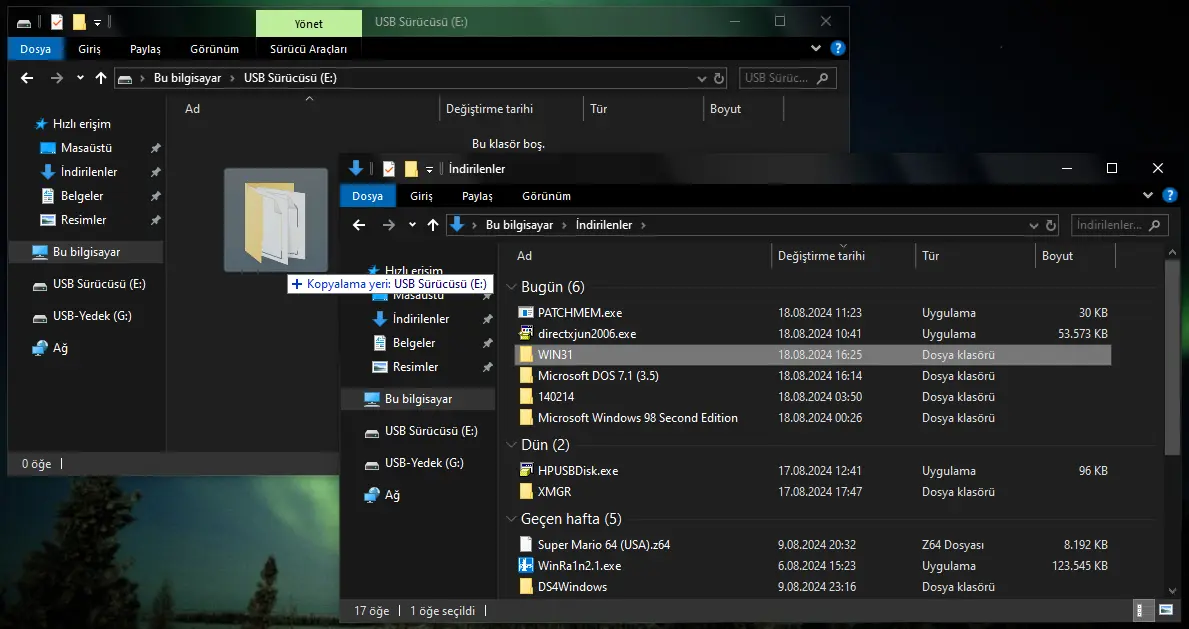This screenshot has height=629, width=1189.
Task: Select Sürücü Araçları tab in USB window
Action: (309, 49)
